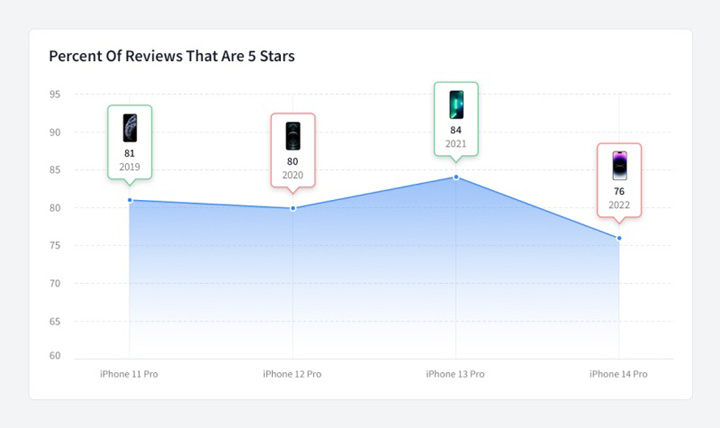The height and width of the screenshot is (428, 720).
Task: Click the iPhone 14 Pro axis label
Action: tap(618, 374)
